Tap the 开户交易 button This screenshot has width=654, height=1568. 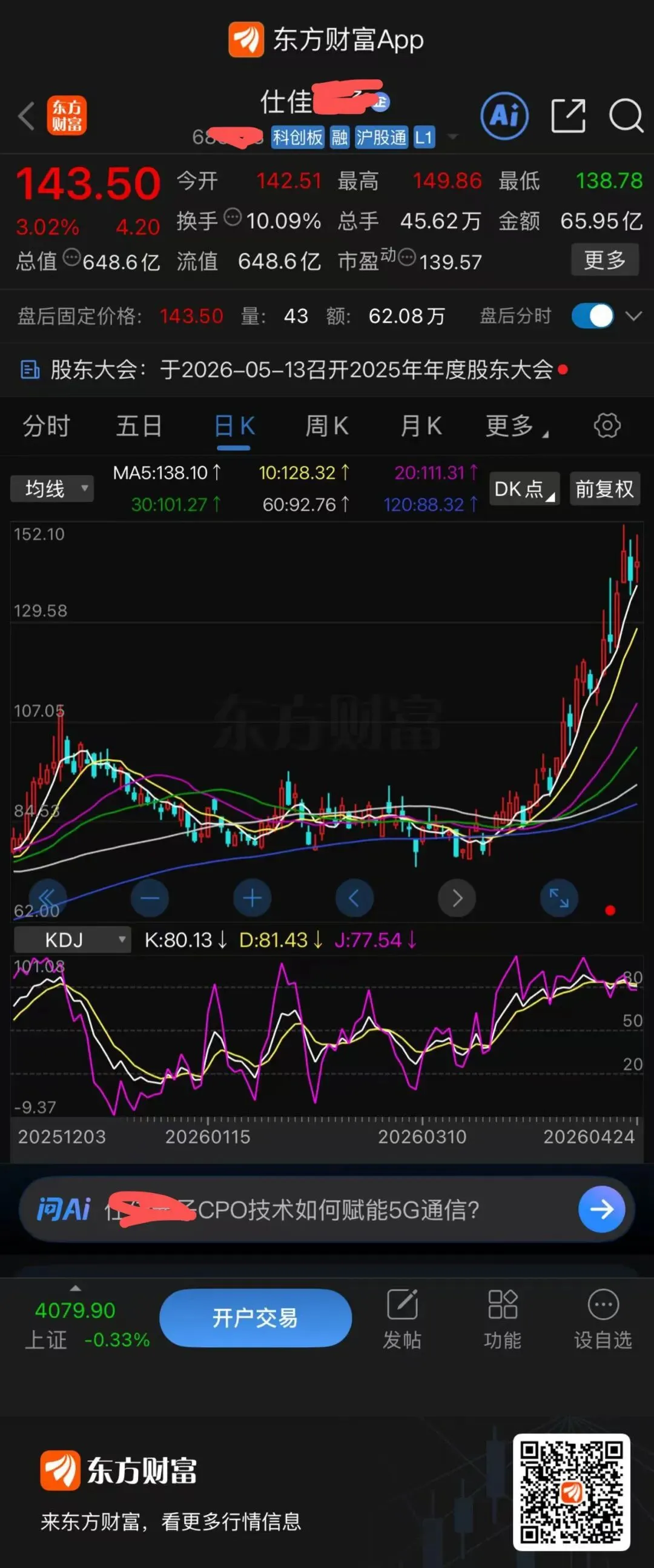pos(256,1318)
